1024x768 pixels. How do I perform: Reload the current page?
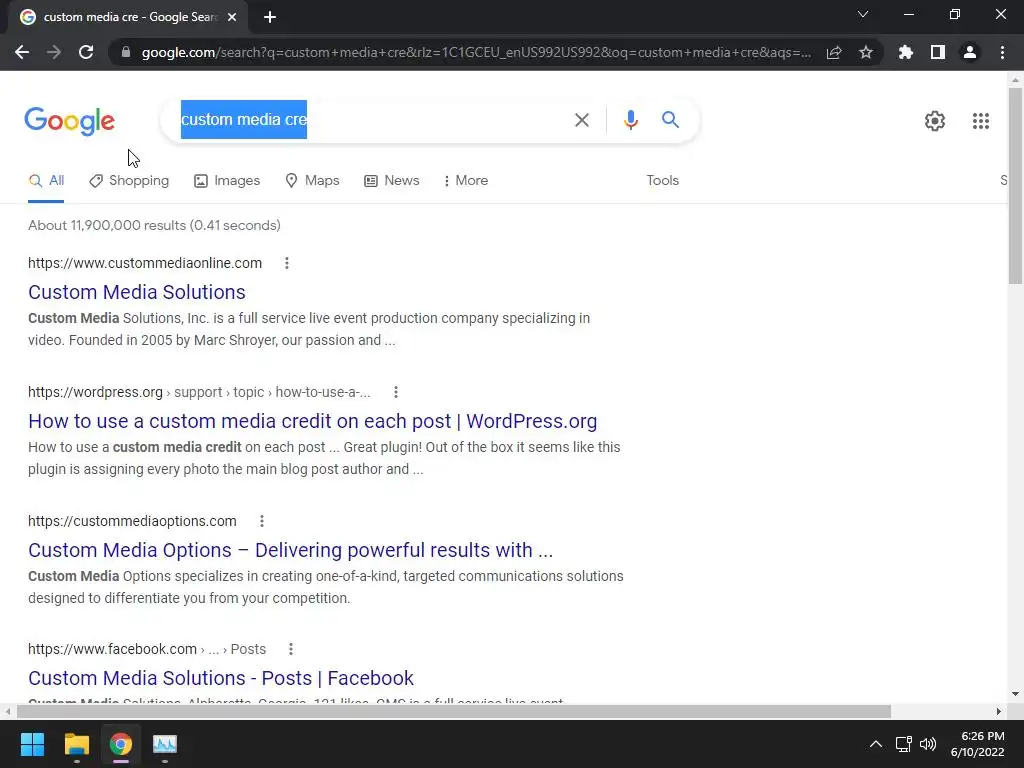86,52
